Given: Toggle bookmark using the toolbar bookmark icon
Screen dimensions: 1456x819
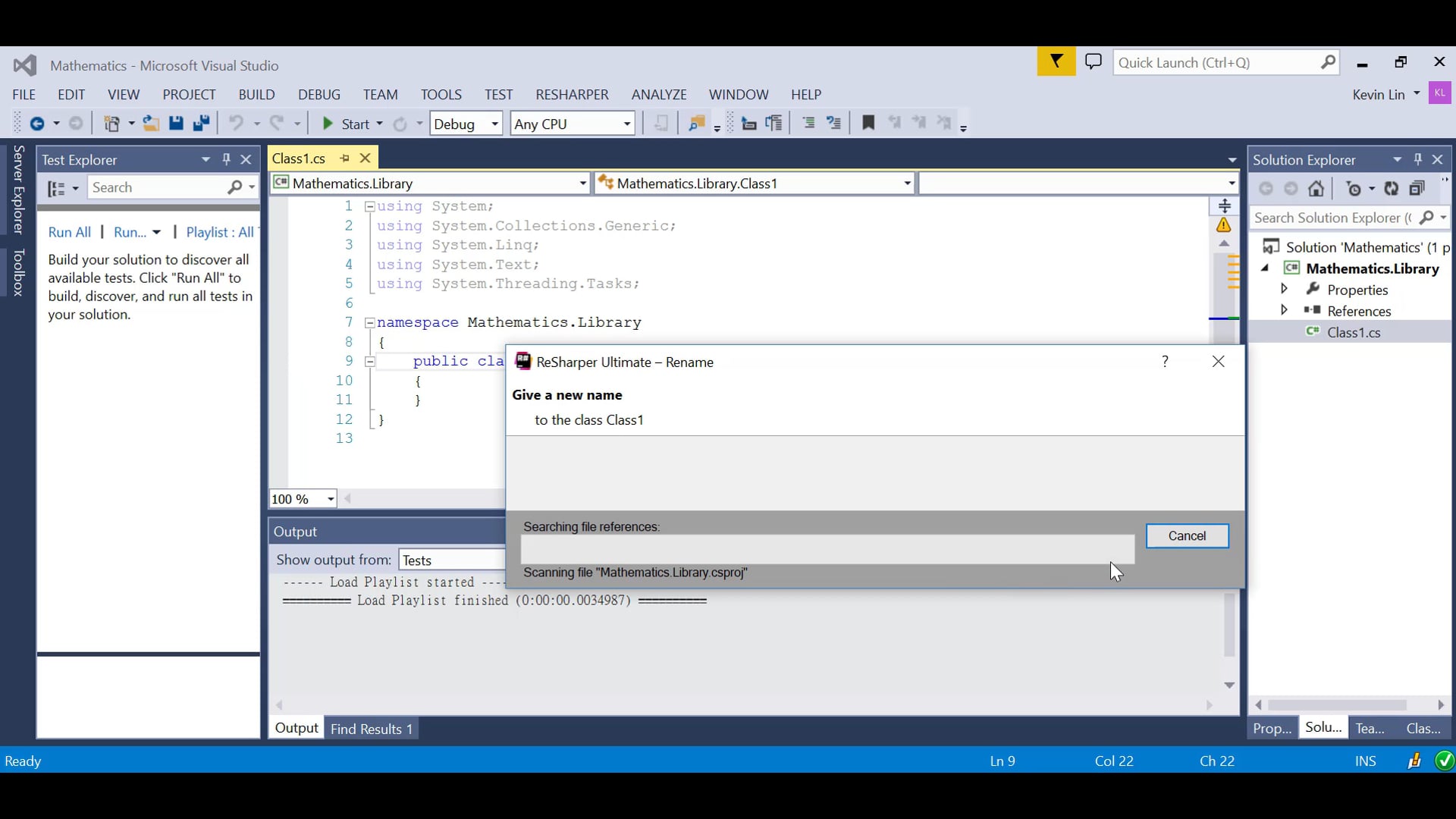Looking at the screenshot, I should 868,123.
